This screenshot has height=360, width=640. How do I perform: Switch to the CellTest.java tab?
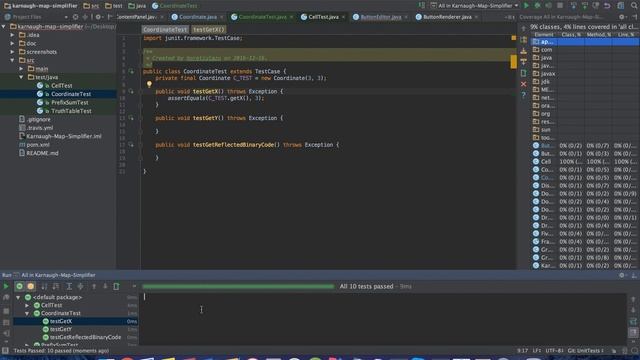click(323, 17)
